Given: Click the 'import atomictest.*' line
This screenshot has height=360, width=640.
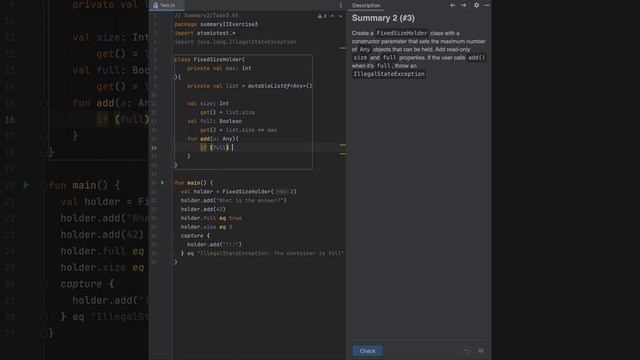Looking at the screenshot, I should point(204,33).
